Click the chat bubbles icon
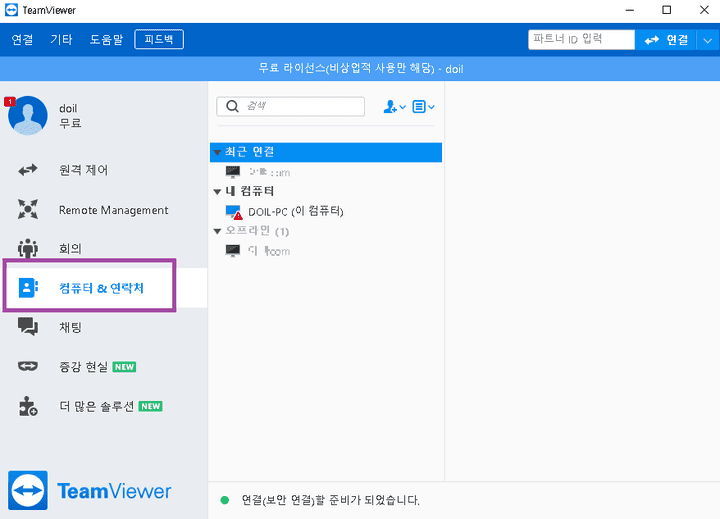The height and width of the screenshot is (519, 720). click(28, 327)
